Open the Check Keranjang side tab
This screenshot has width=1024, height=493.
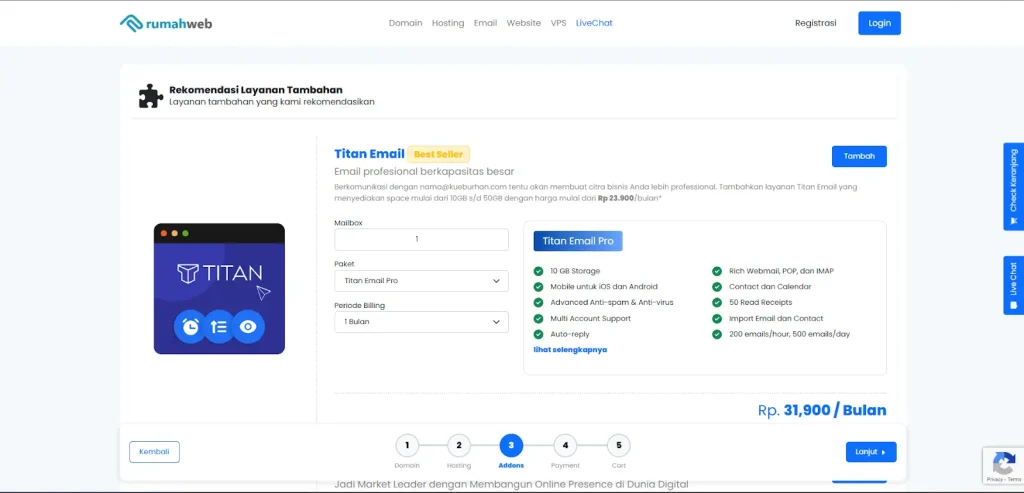pyautogui.click(x=1014, y=187)
